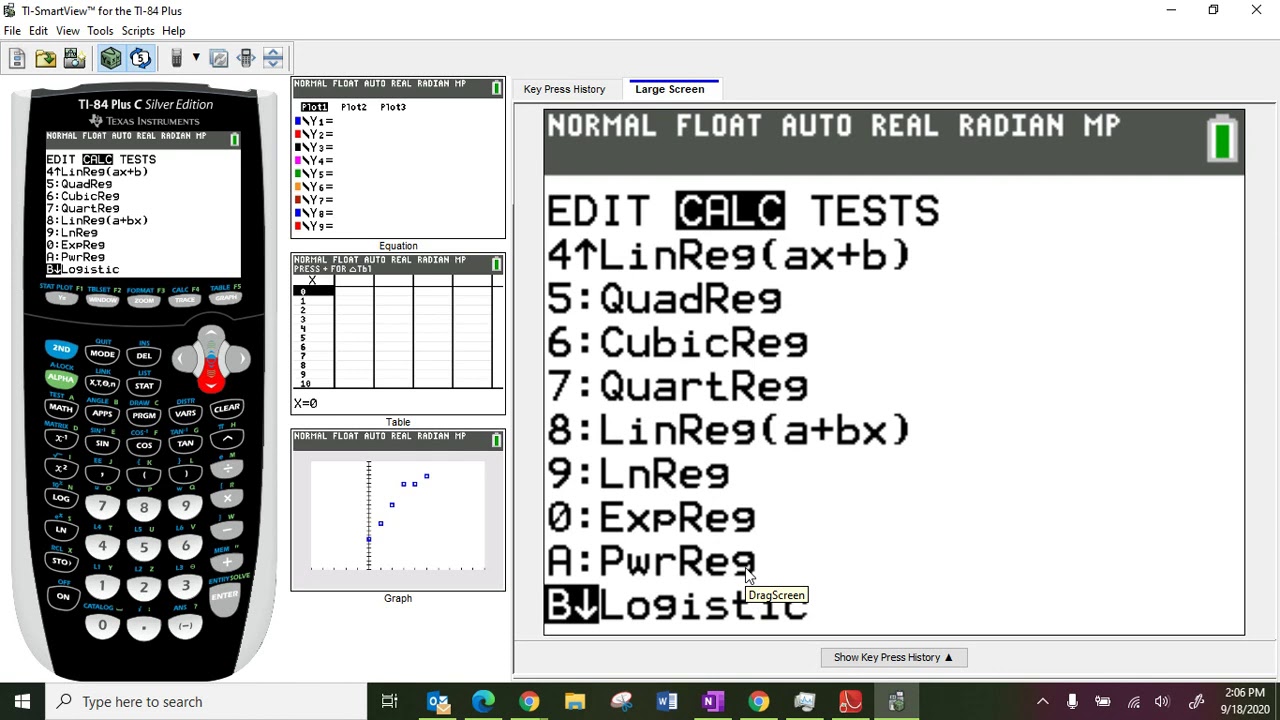The height and width of the screenshot is (720, 1280).
Task: Click the SIN calculator key
Action: 102,443
